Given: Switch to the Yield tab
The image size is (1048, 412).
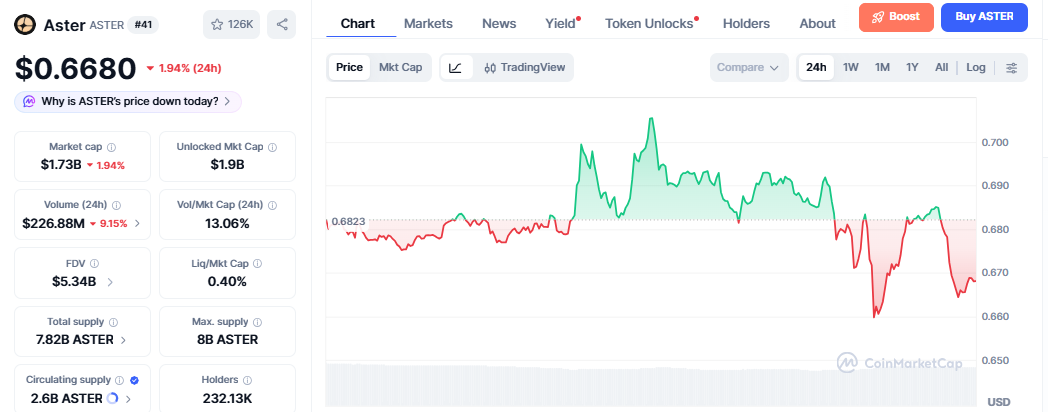Looking at the screenshot, I should (x=561, y=23).
